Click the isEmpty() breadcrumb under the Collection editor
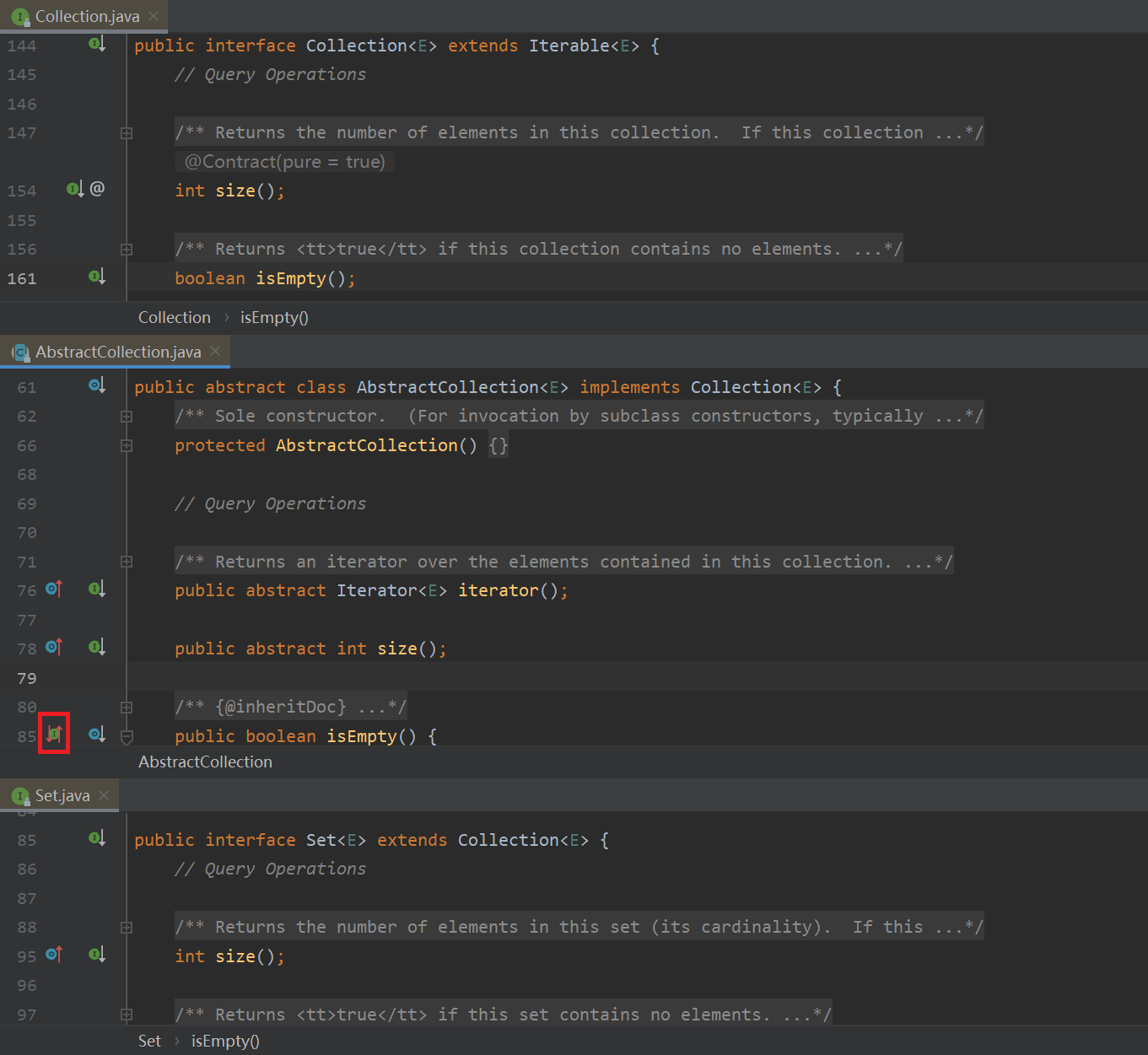 point(274,317)
